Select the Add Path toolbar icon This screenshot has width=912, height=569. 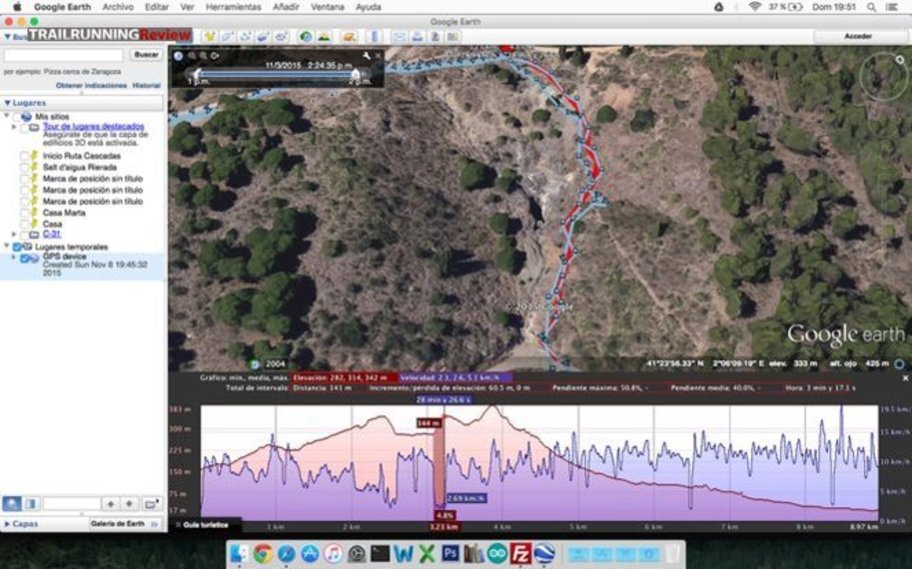(245, 37)
